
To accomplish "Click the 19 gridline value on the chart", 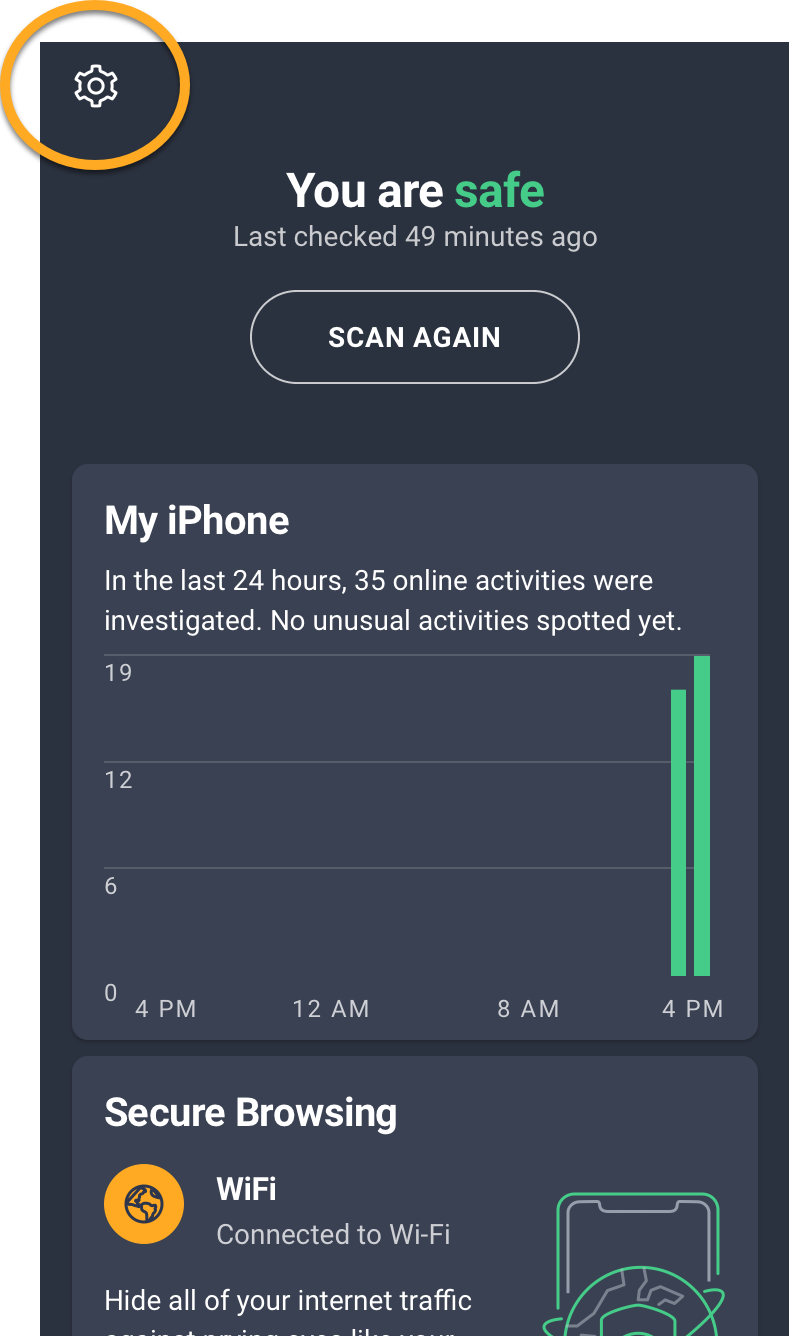I will 118,672.
